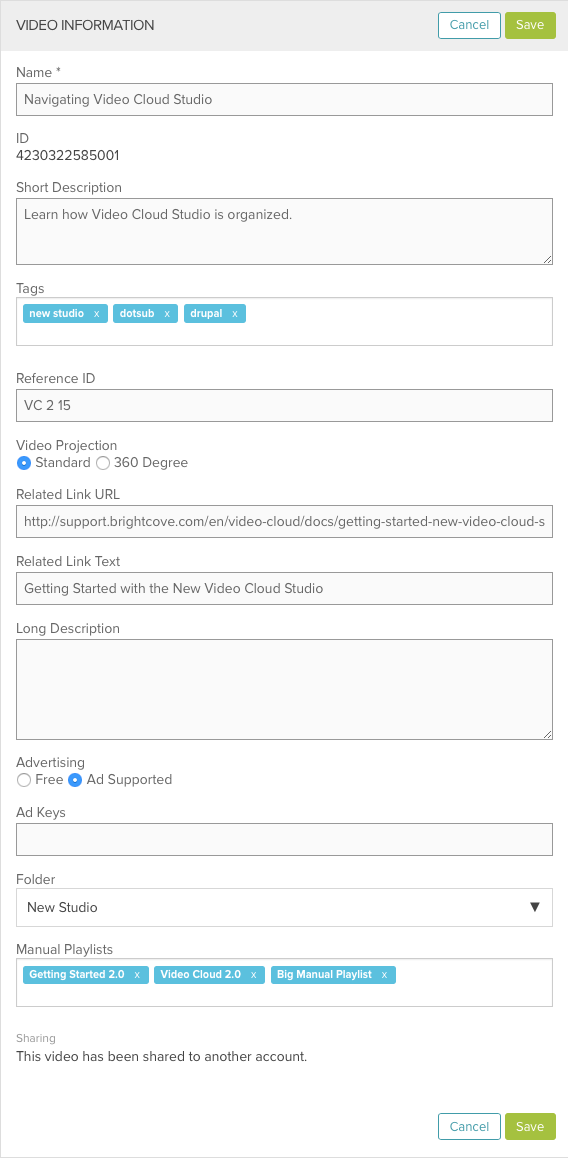Focus the Reference ID field

(284, 405)
